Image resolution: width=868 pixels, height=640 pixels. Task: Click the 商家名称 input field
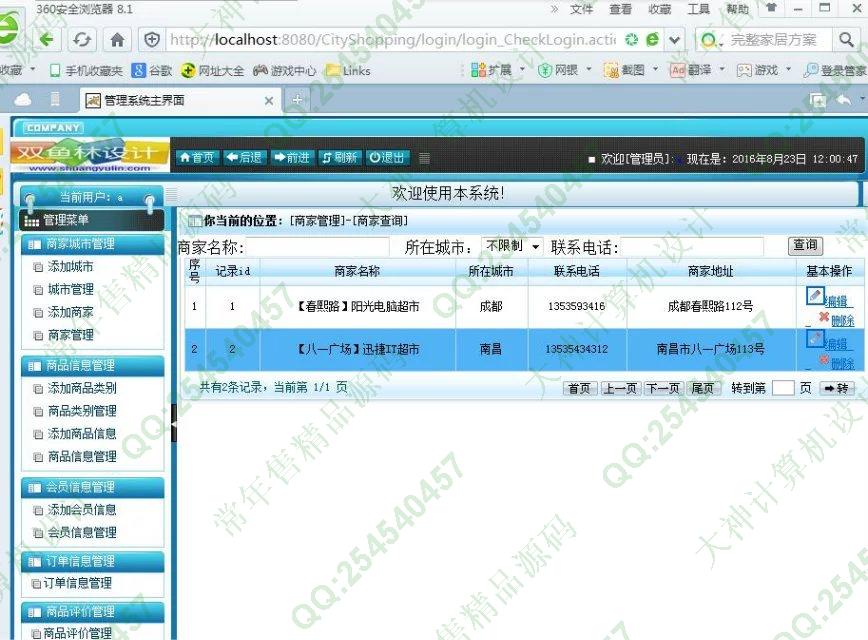tap(317, 246)
